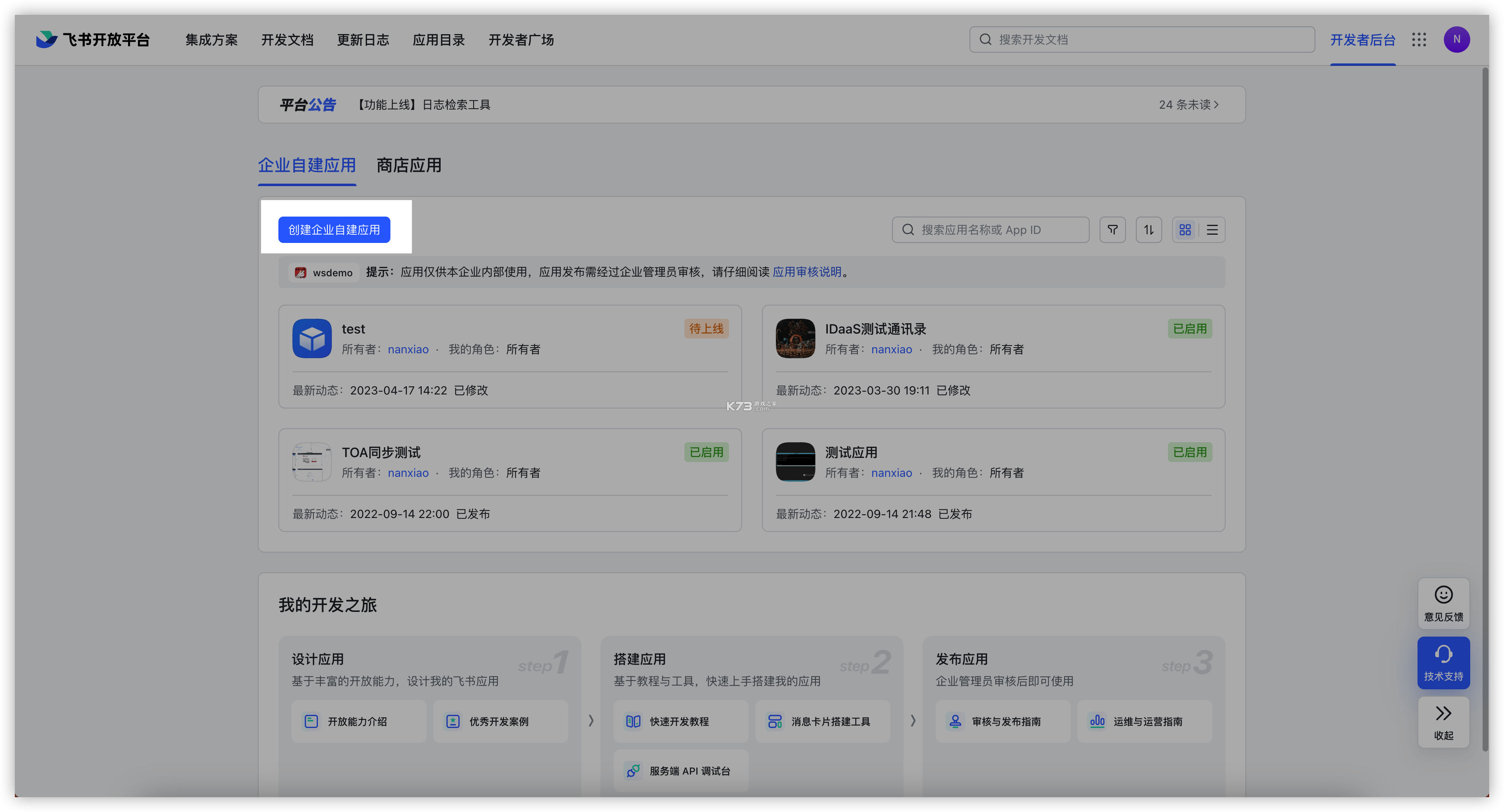This screenshot has height=812, width=1504.
Task: Open 开发文档 in top navigation
Action: [287, 40]
